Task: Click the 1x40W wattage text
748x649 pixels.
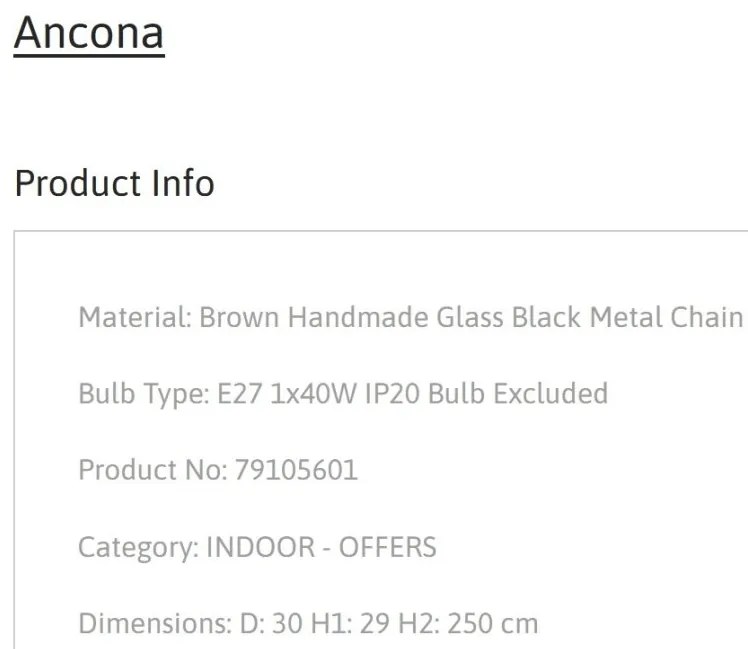Action: coord(313,394)
